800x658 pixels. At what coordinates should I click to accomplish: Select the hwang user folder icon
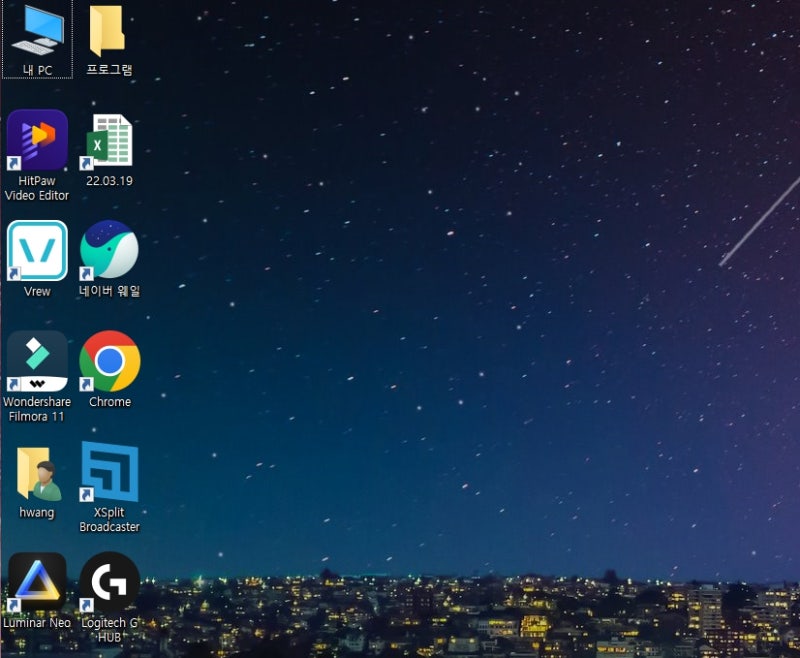pyautogui.click(x=39, y=473)
